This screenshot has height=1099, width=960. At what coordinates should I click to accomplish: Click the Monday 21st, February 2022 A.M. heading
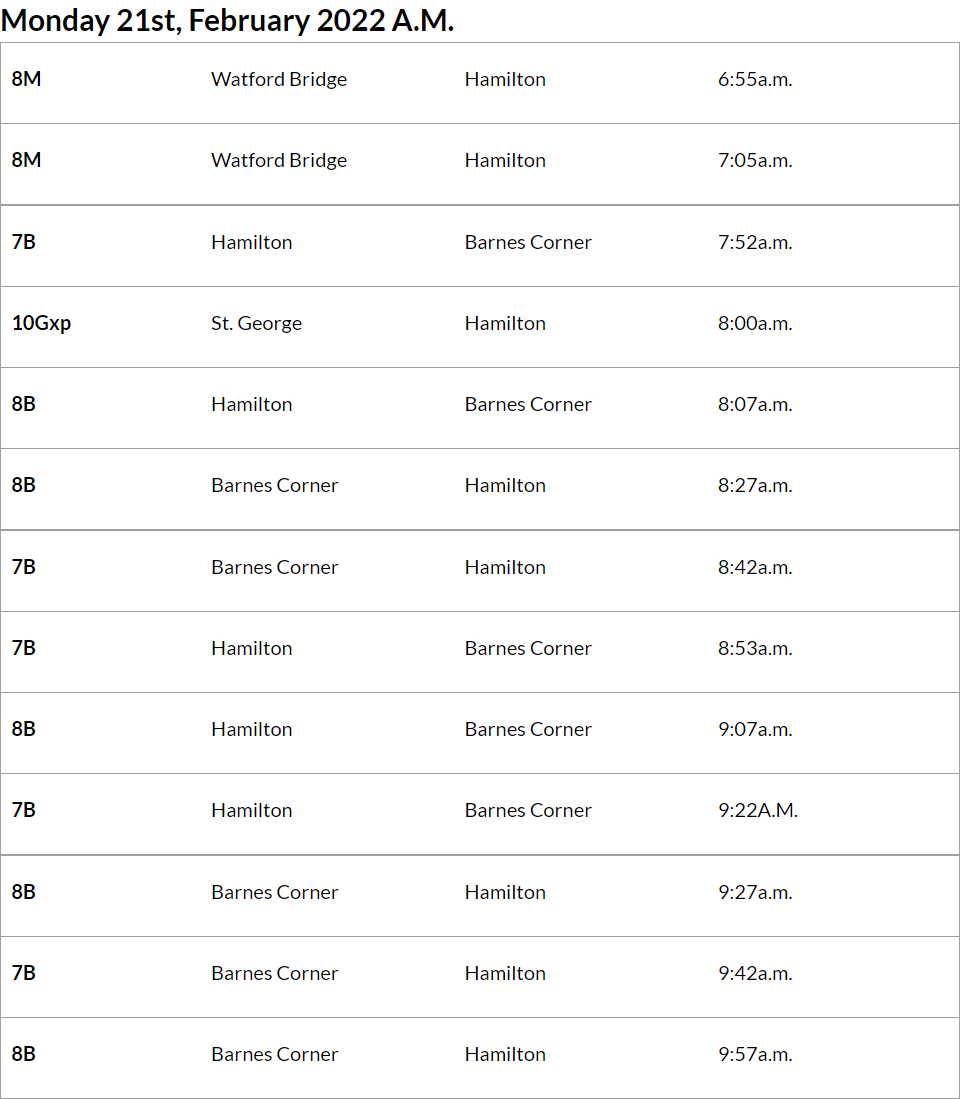[x=228, y=21]
